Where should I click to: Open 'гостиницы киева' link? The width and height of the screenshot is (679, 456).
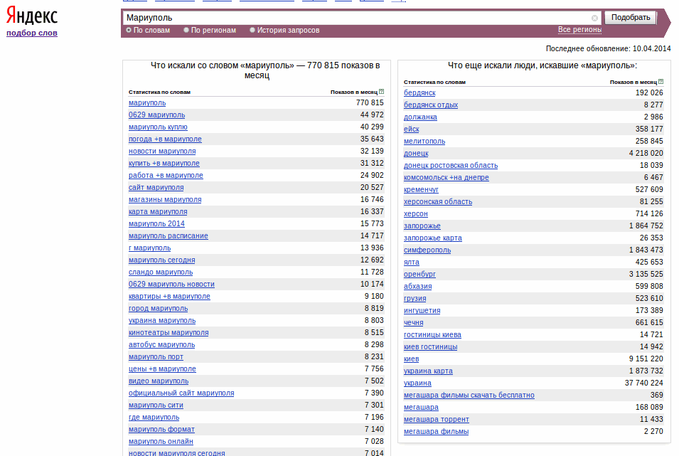pyautogui.click(x=433, y=335)
